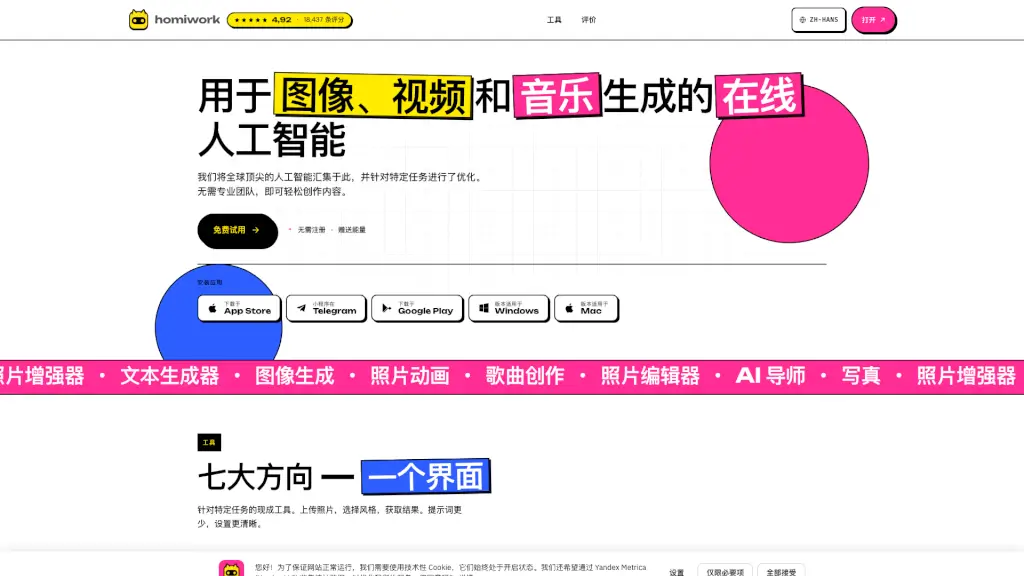The width and height of the screenshot is (1024, 576).
Task: Click the globe icon in language button
Action: pyautogui.click(x=803, y=20)
